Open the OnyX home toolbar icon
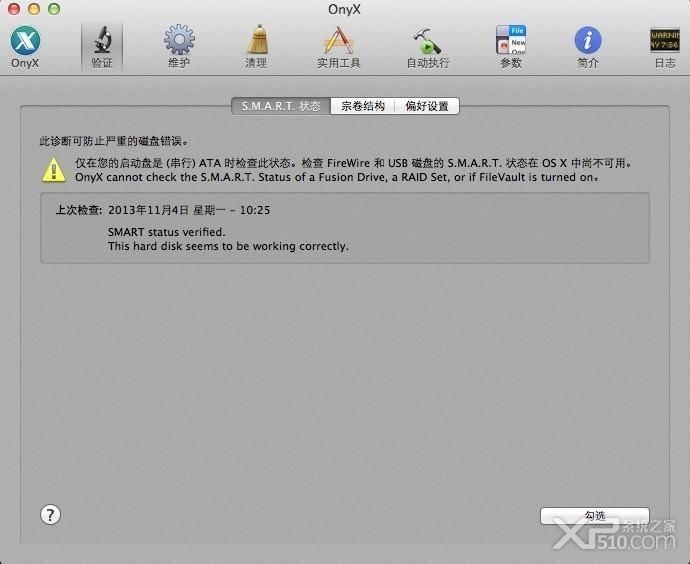 [25, 46]
